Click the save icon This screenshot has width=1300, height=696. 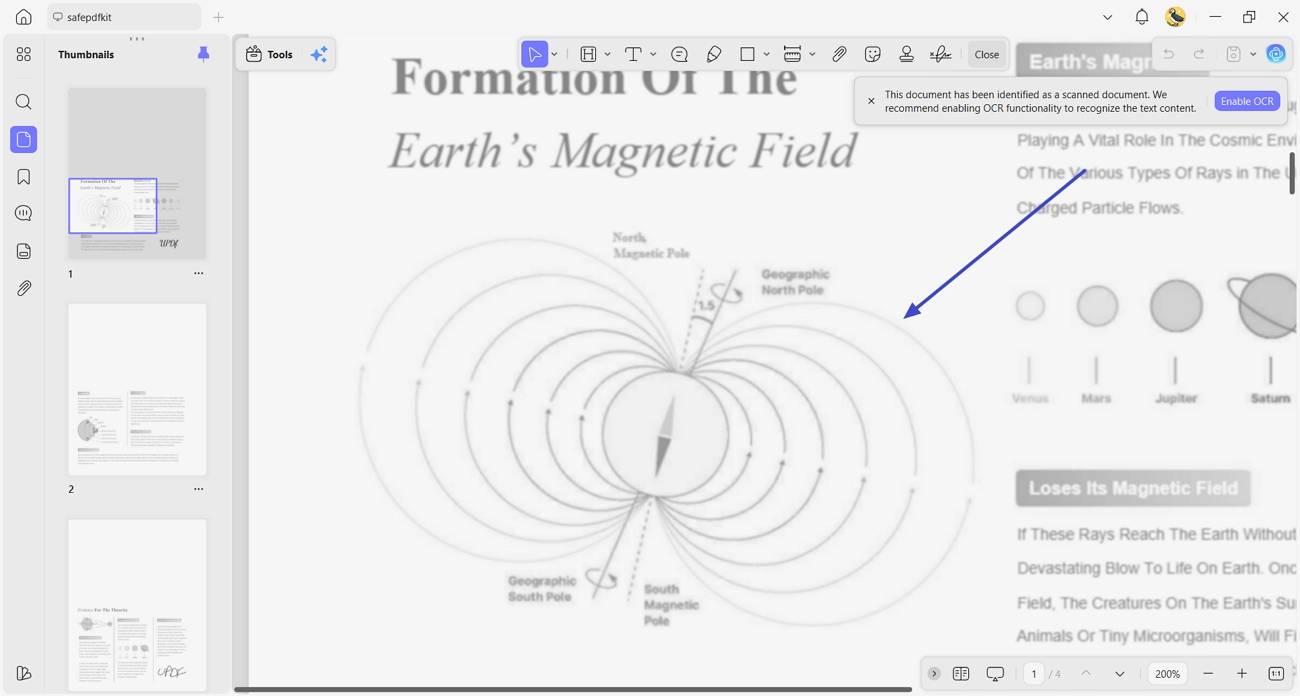coord(1234,54)
